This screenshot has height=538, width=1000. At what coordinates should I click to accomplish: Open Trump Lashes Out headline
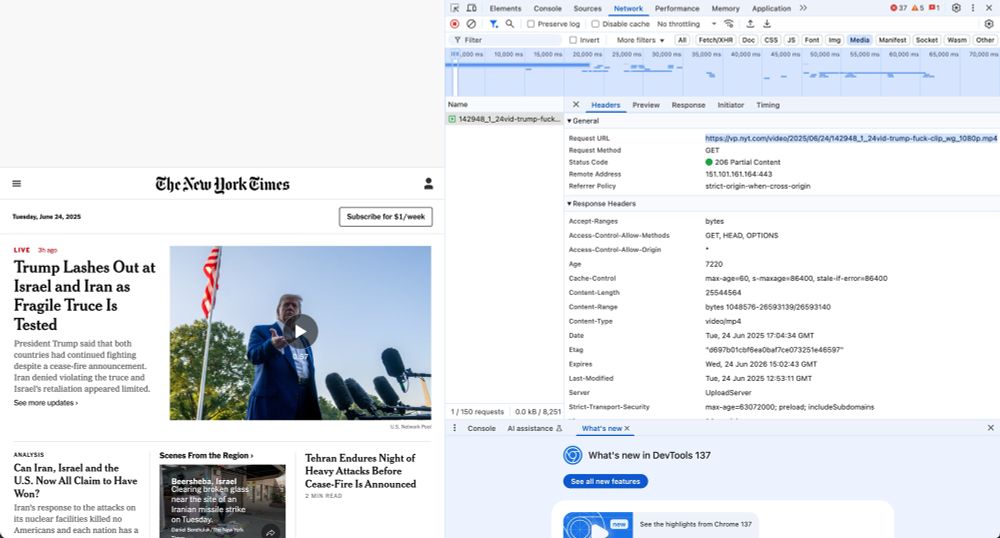[x=84, y=296]
